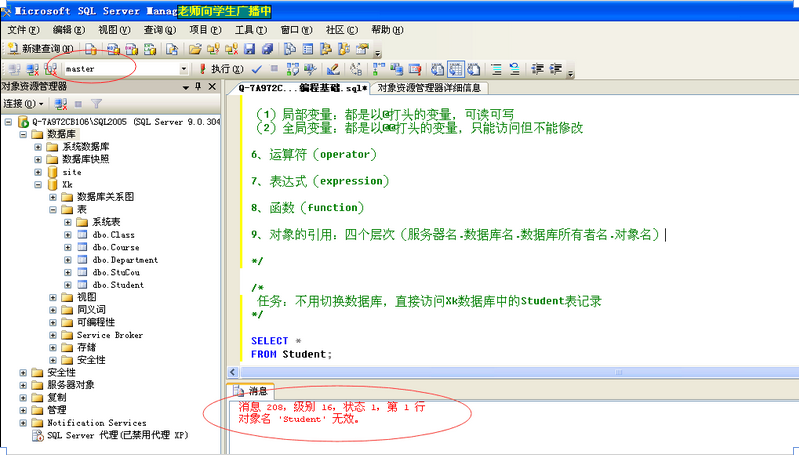Screen dimensions: 799x455
Task: Select Results to File mode
Action: pos(473,69)
